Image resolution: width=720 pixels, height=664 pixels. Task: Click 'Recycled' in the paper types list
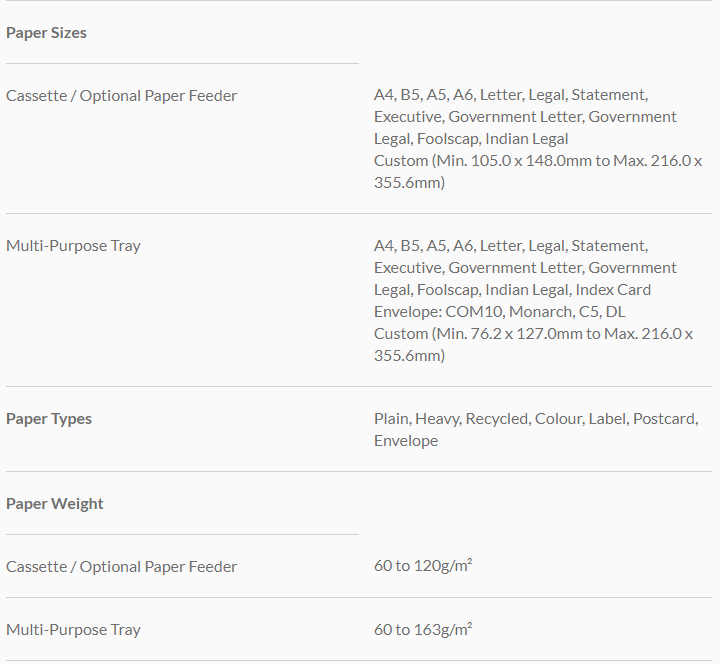click(x=496, y=419)
